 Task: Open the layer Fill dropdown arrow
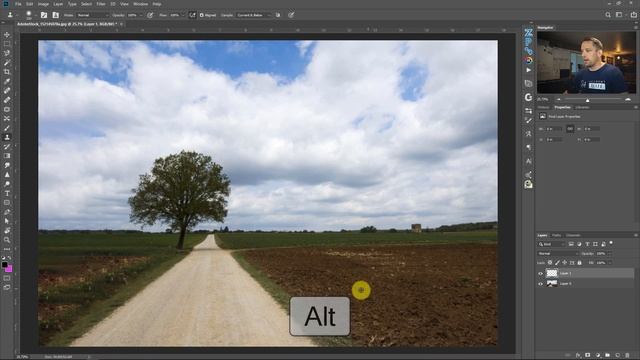click(x=609, y=263)
